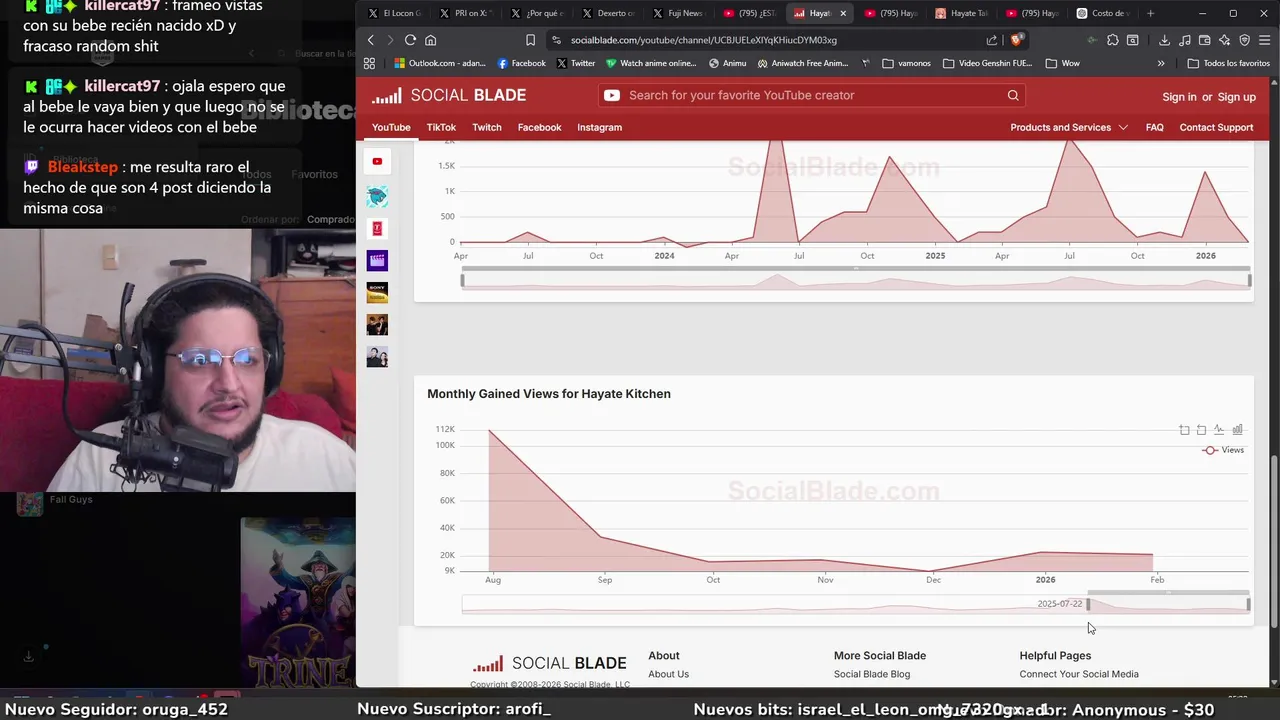Open the Watch anime online bookmark
The image size is (1280, 720).
pos(651,63)
